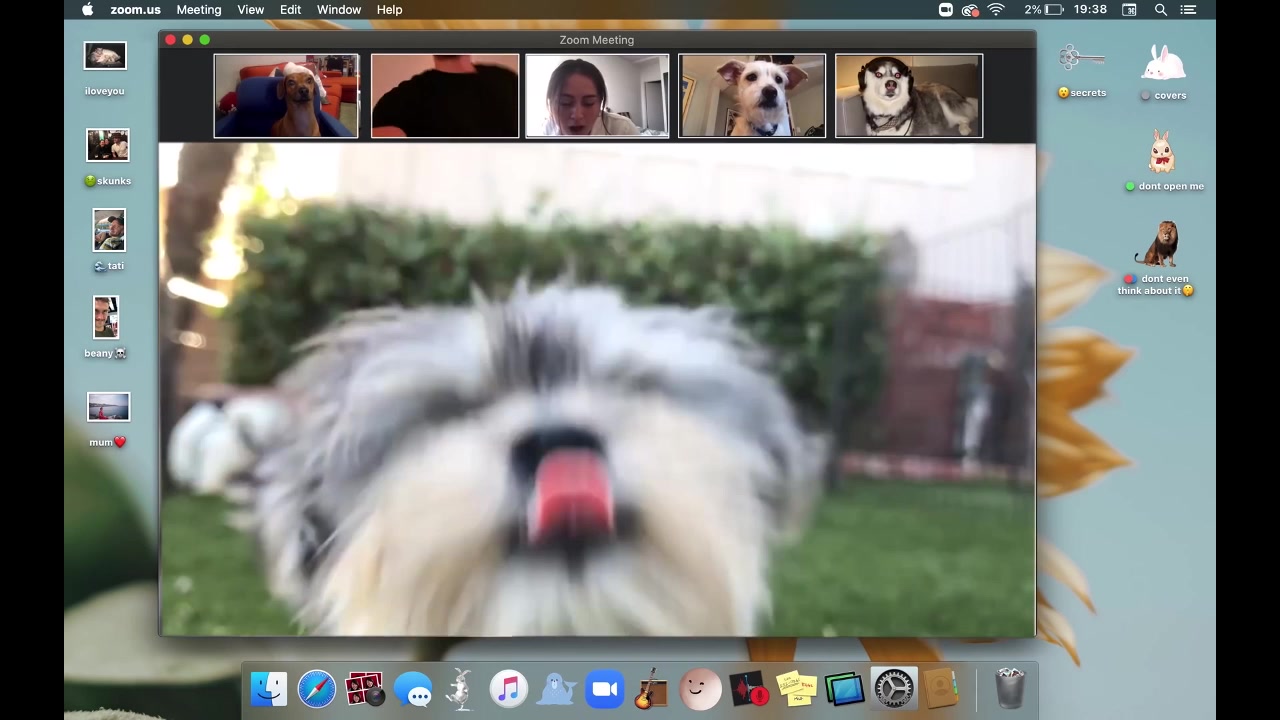
Task: Select the dachshund participant thumbnail
Action: pos(286,96)
